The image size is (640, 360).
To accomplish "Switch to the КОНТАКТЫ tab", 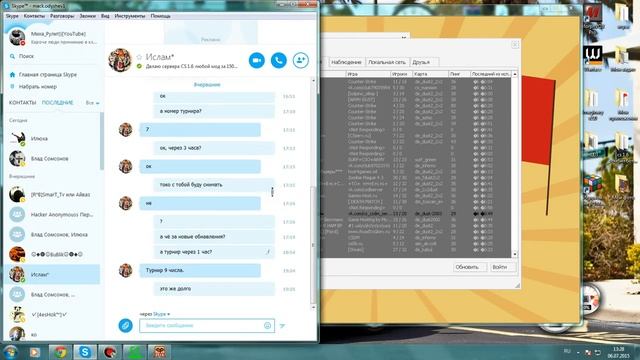I will click(22, 103).
